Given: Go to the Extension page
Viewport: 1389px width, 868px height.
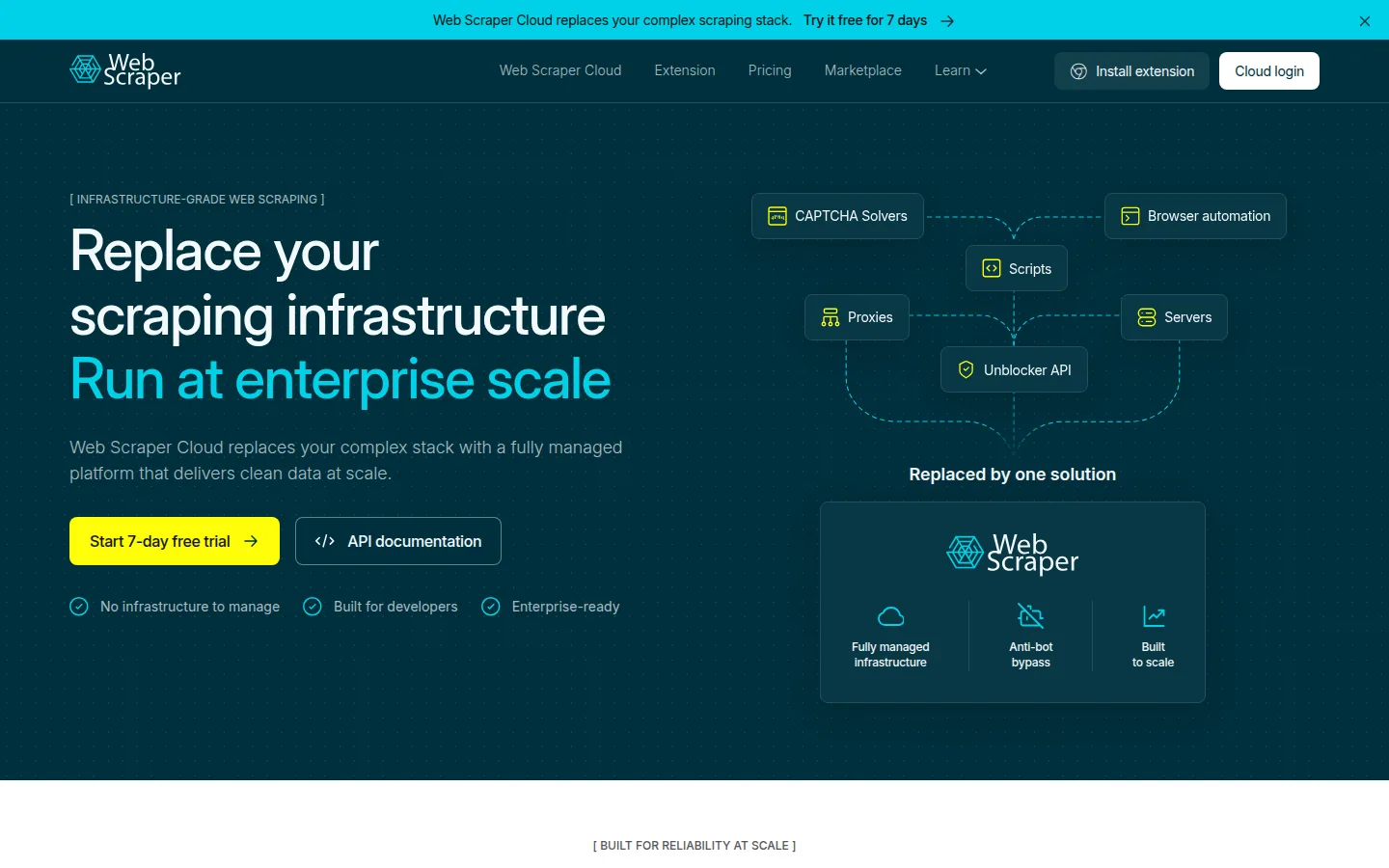Looking at the screenshot, I should 685,70.
